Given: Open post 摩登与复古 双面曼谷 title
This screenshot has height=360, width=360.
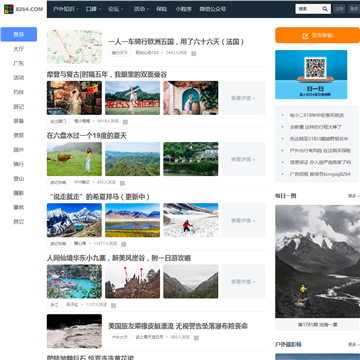Looking at the screenshot, I should pyautogui.click(x=107, y=74).
